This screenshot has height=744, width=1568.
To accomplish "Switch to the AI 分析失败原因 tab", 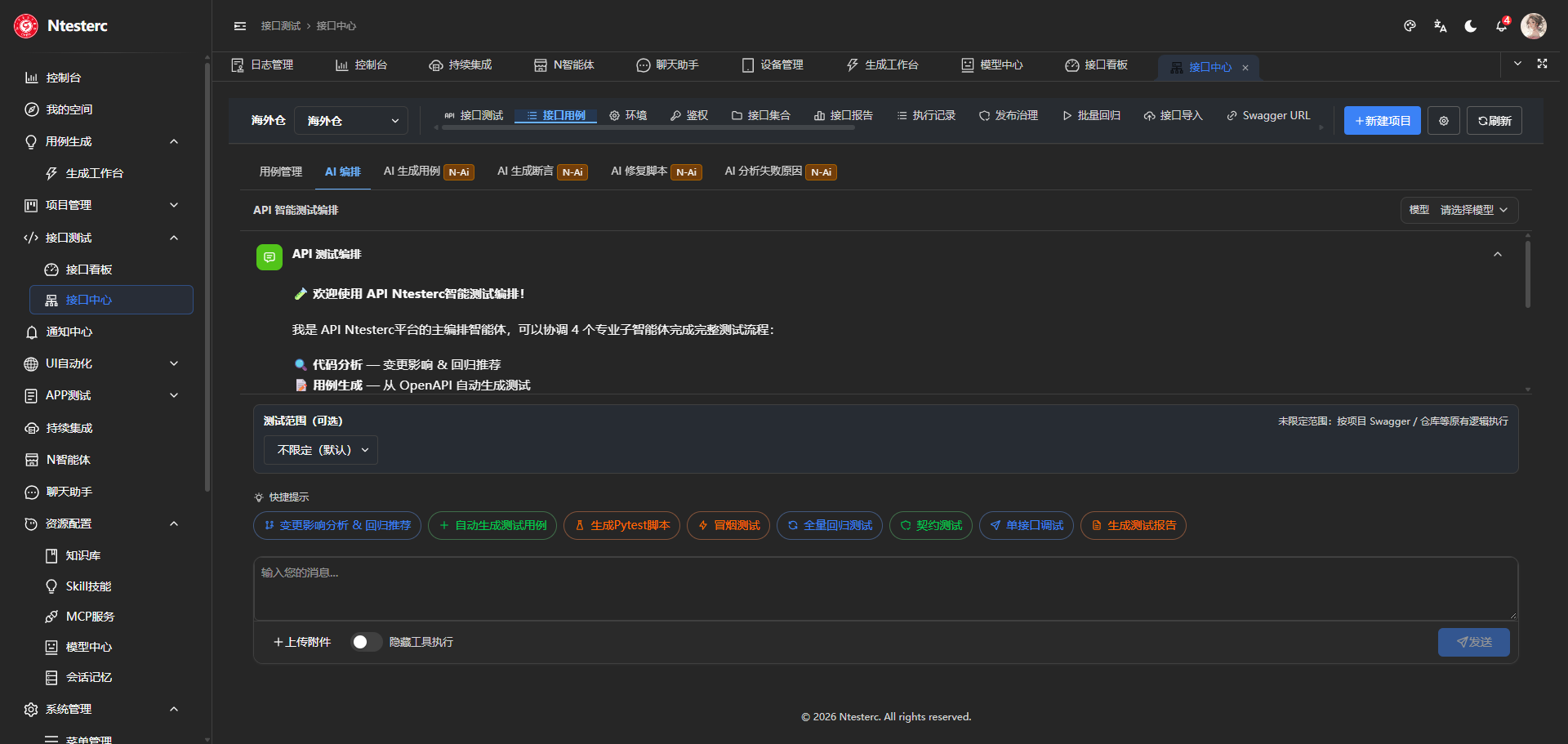I will pyautogui.click(x=781, y=172).
